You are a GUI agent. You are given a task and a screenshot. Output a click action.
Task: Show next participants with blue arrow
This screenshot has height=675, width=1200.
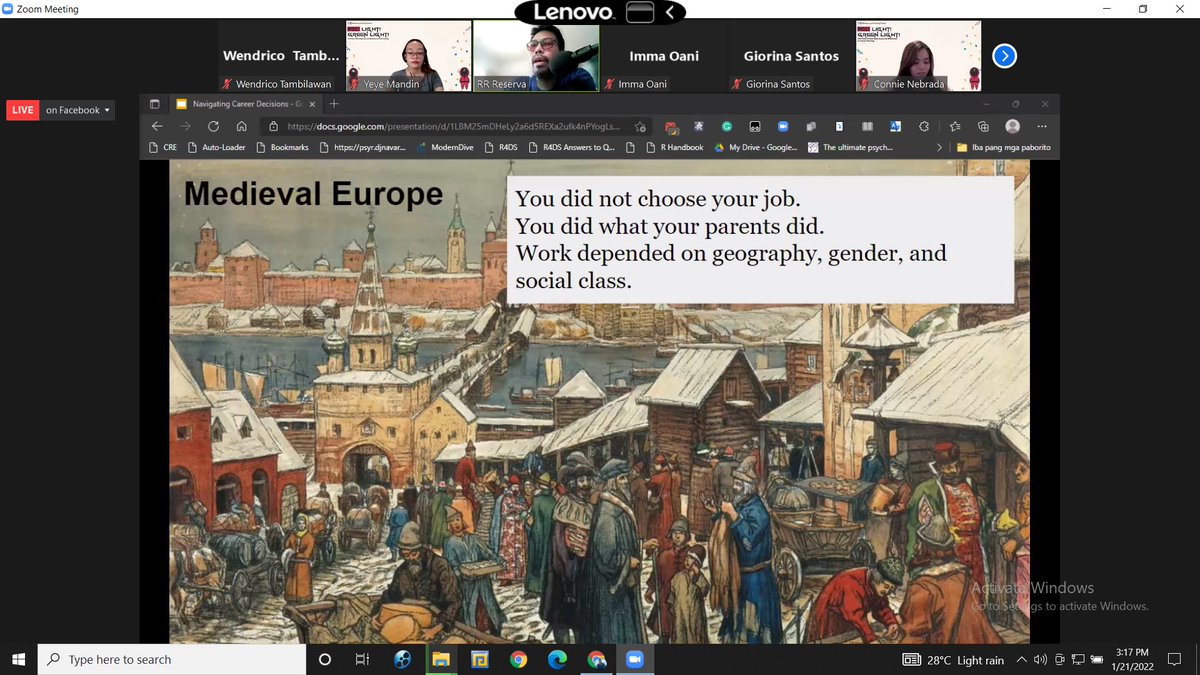pyautogui.click(x=1004, y=56)
